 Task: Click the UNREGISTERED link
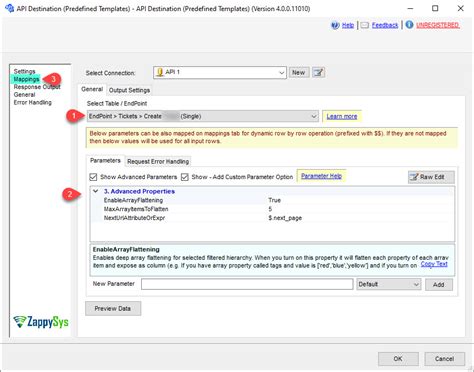[x=438, y=25]
